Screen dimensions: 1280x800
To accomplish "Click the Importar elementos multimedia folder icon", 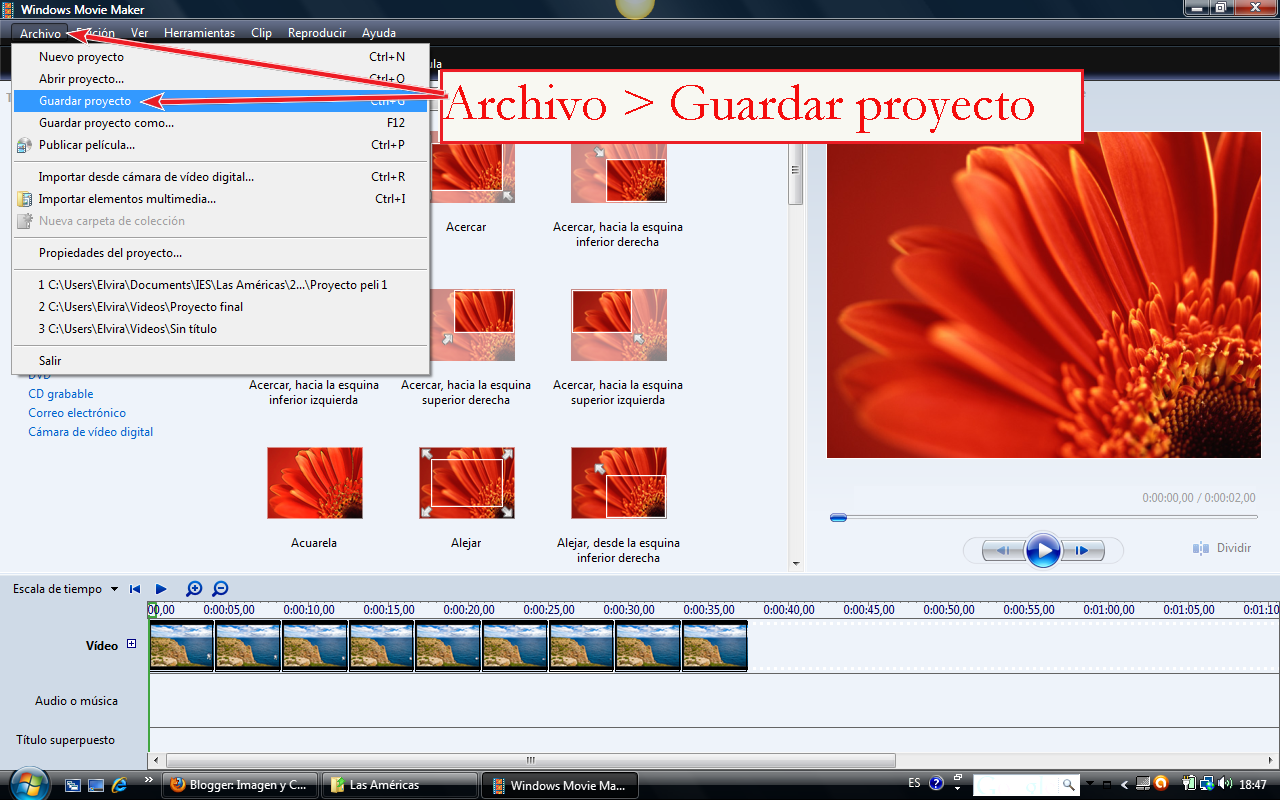I will tap(25, 199).
